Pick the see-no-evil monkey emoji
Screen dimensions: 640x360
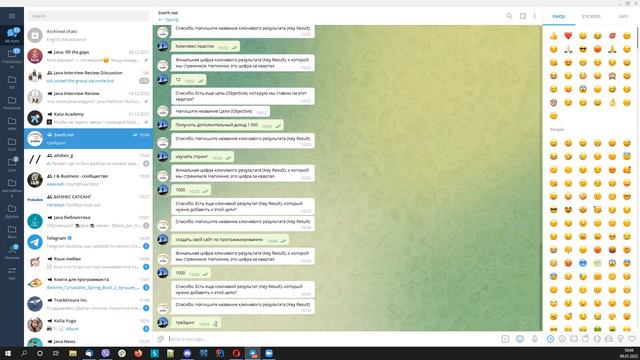point(612,76)
